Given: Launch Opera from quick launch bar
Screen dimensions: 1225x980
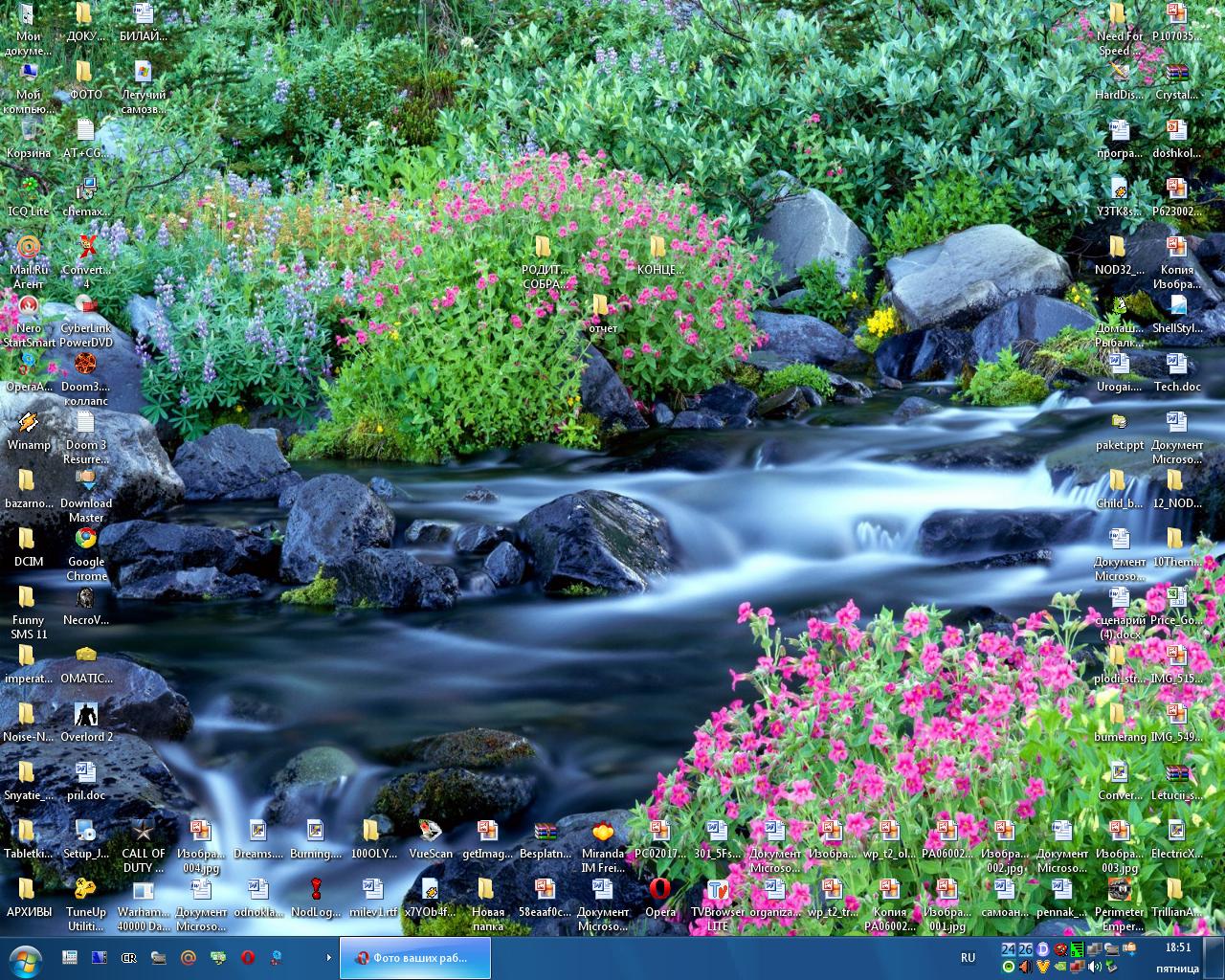Looking at the screenshot, I should point(247,957).
